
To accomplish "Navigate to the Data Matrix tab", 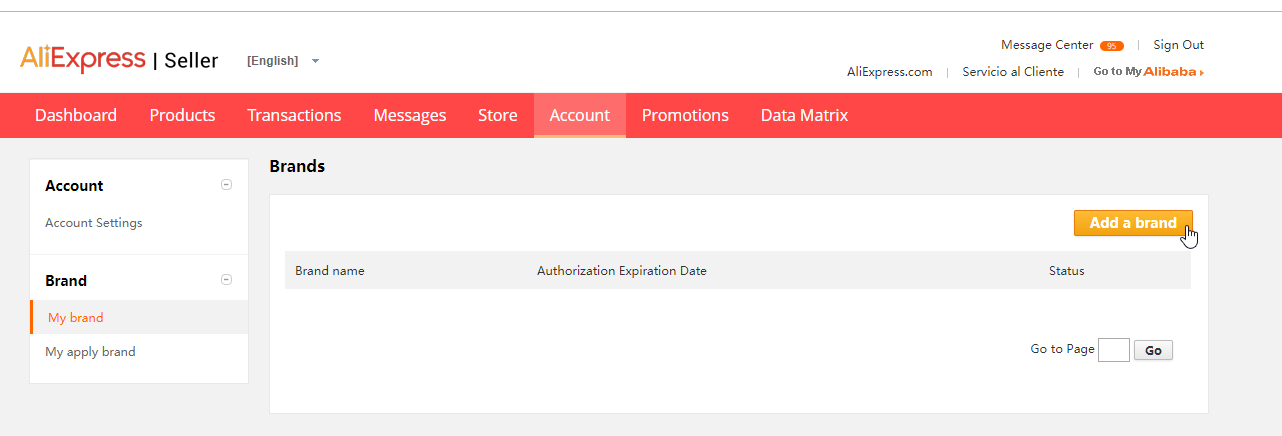I will pyautogui.click(x=804, y=115).
